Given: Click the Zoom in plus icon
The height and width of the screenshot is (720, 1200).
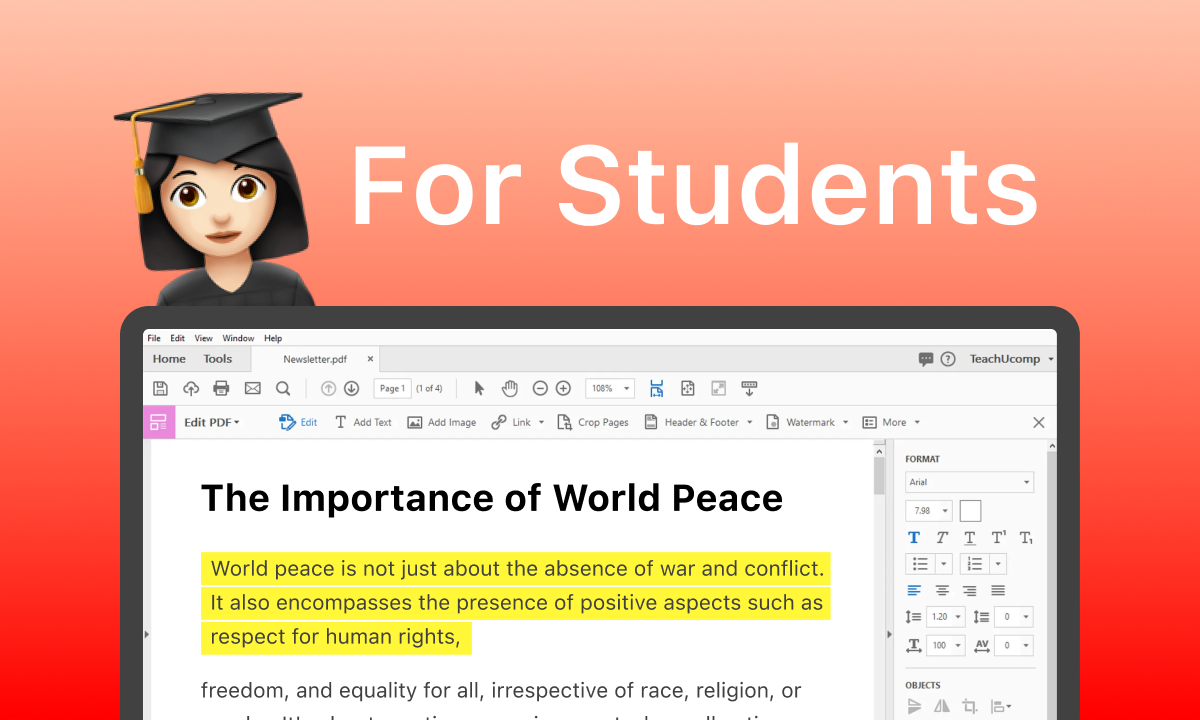Looking at the screenshot, I should point(563,388).
